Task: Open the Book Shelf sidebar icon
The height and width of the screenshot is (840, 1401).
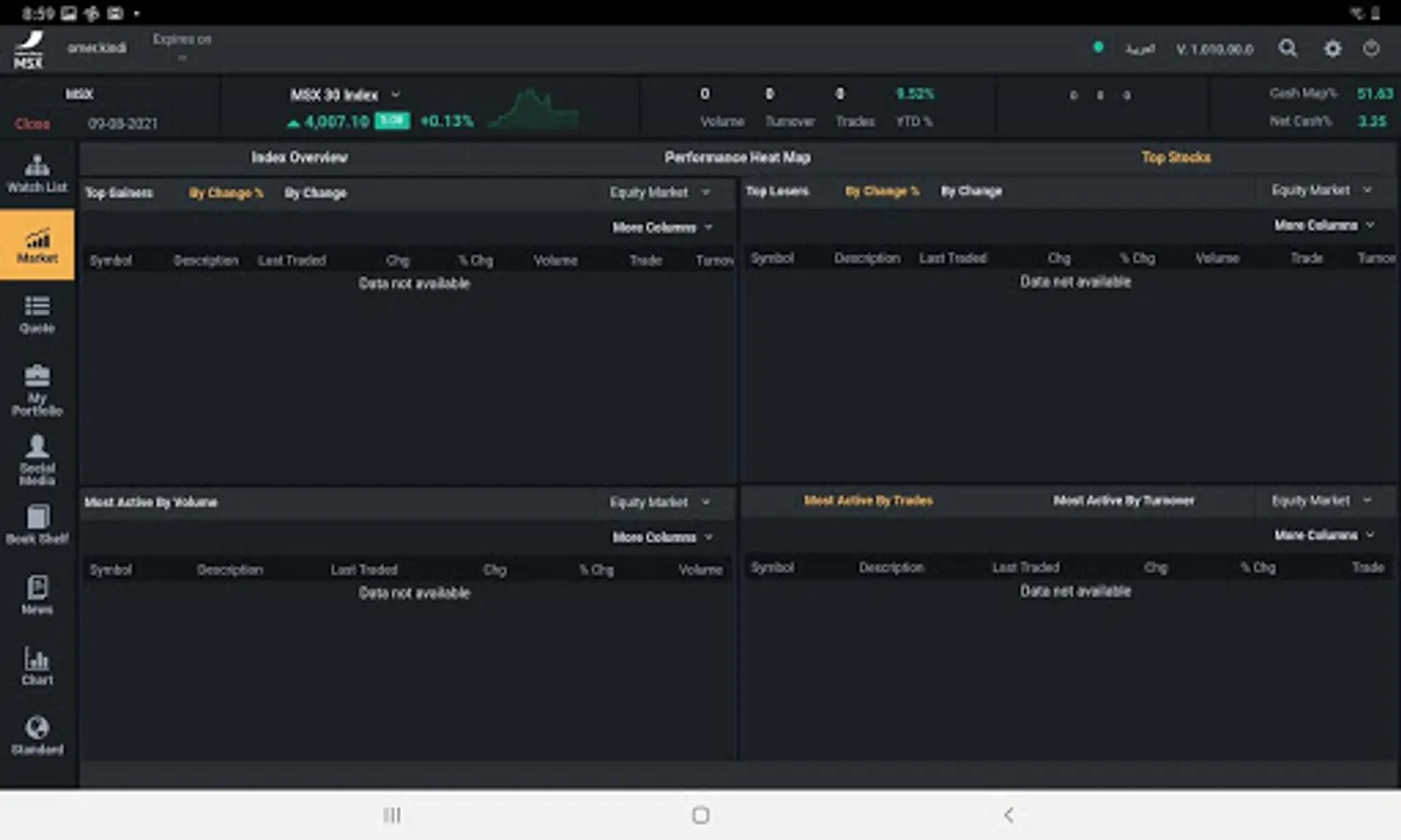Action: (37, 525)
